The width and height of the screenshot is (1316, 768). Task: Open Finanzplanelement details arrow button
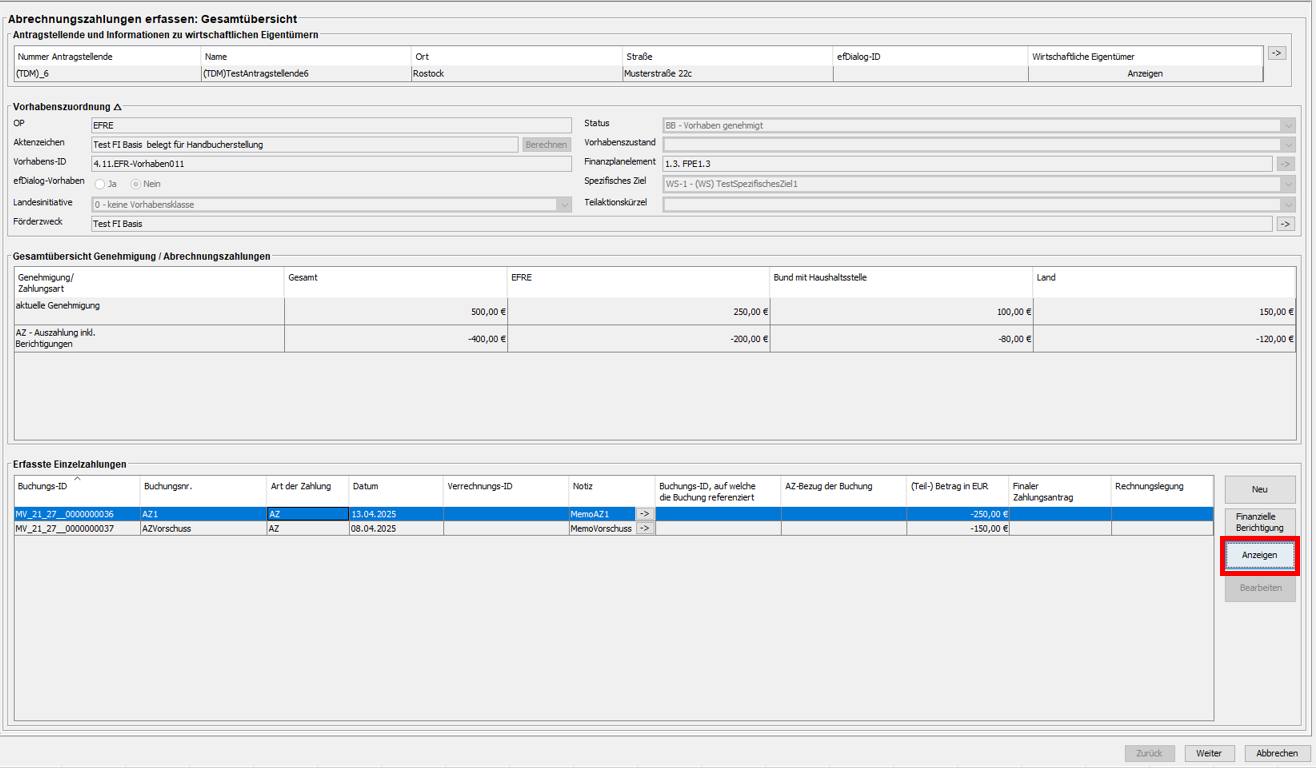(x=1286, y=164)
